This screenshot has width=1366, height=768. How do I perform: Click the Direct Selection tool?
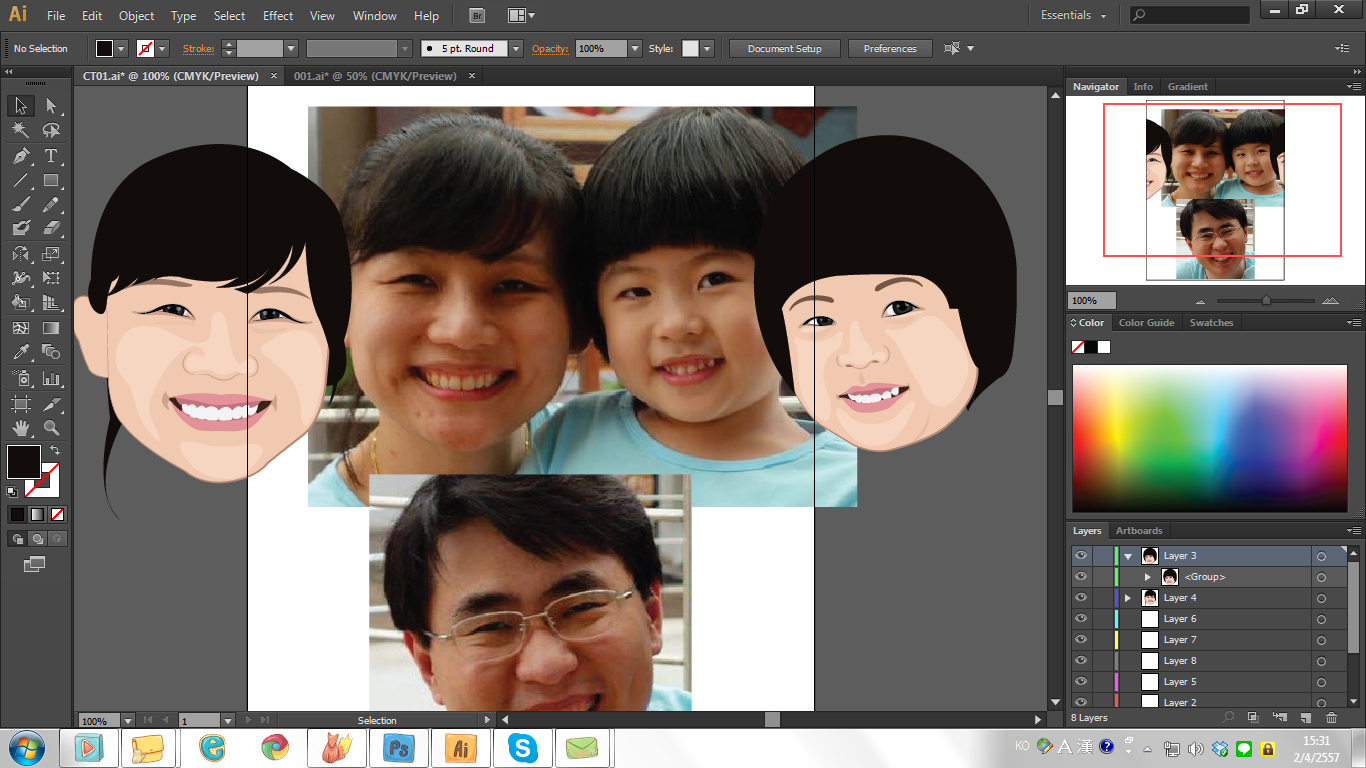[x=51, y=106]
